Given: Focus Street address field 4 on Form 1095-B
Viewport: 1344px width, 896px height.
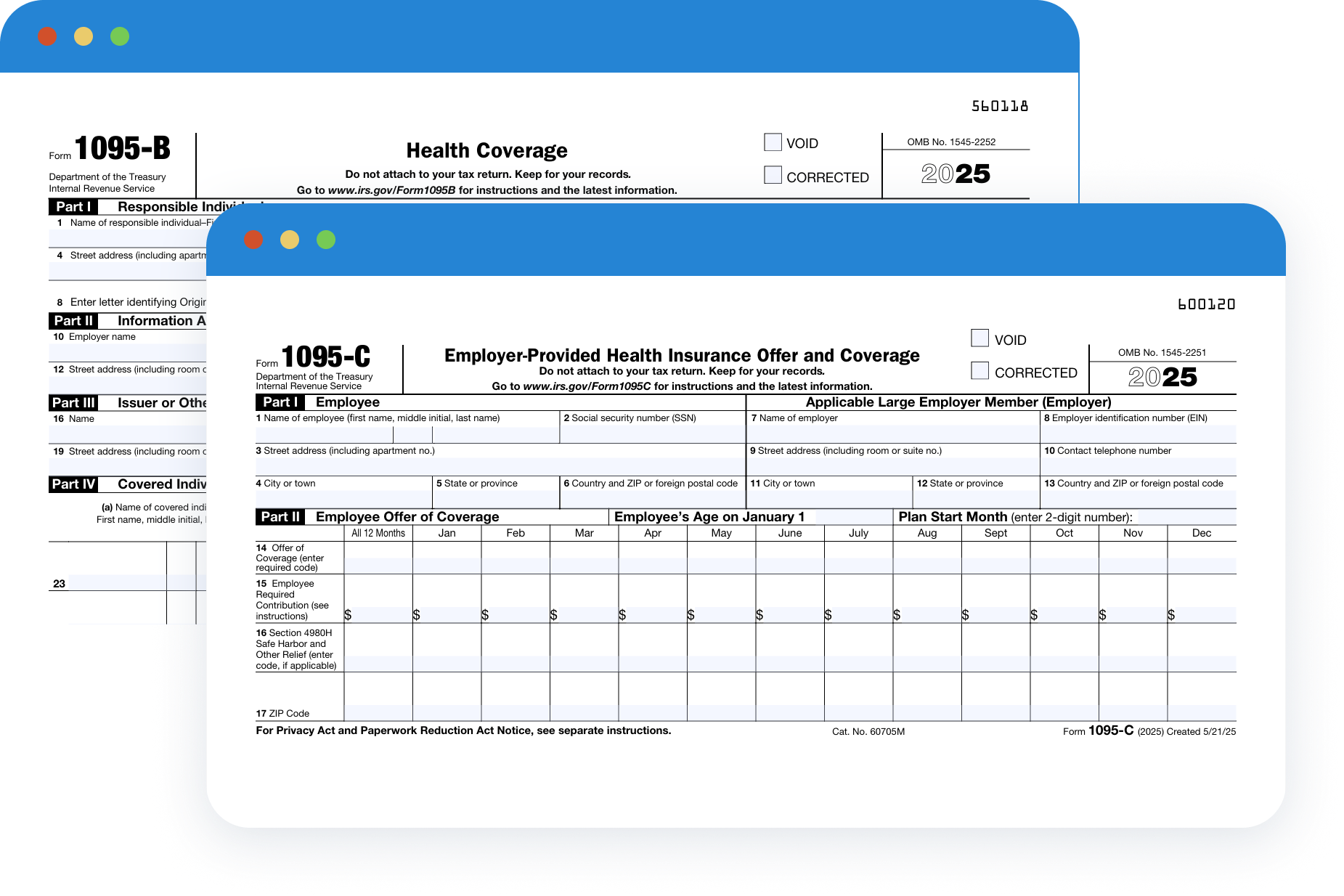Looking at the screenshot, I should (128, 271).
